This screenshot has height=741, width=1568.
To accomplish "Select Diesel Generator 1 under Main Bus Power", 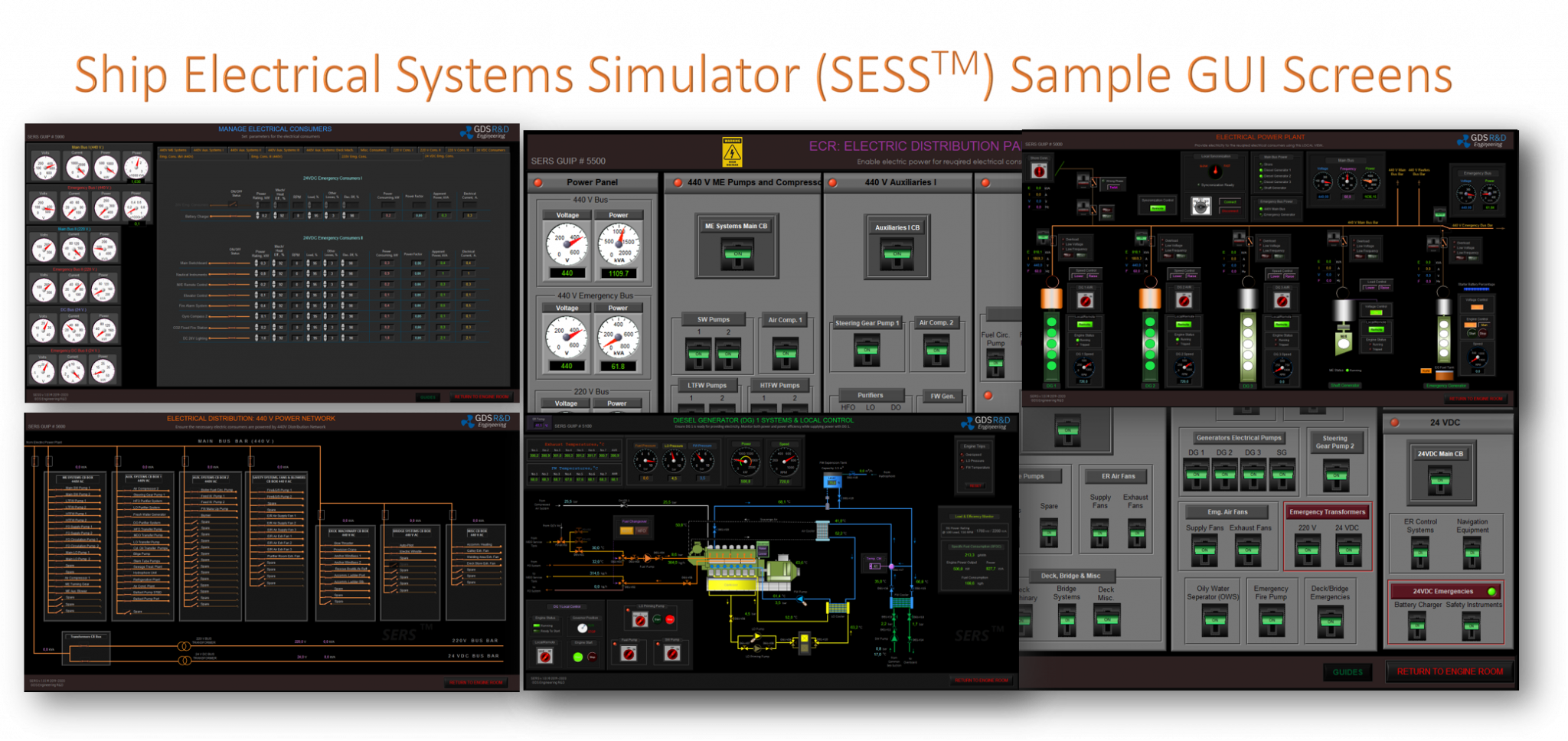I will (1276, 170).
